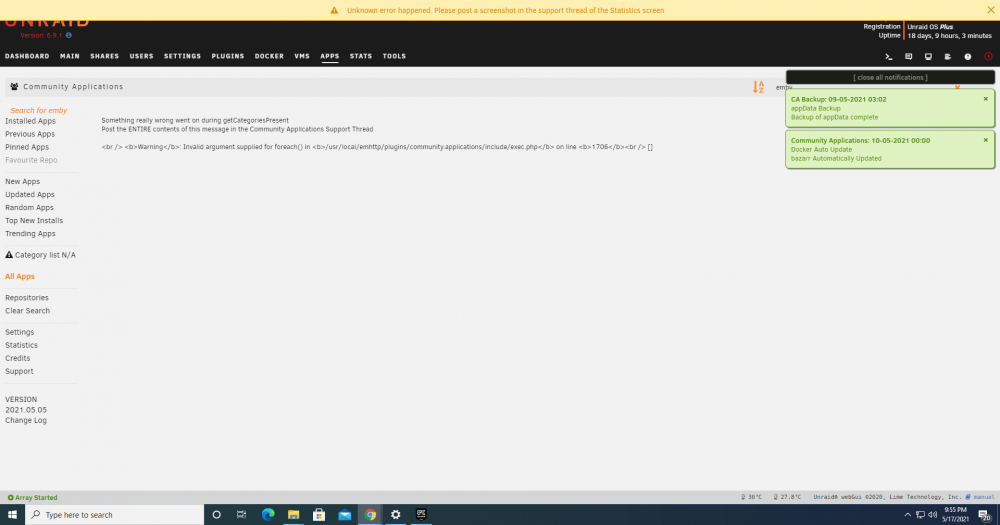Show hidden system tray icons
Viewport: 1000px width, 525px height.
908,515
